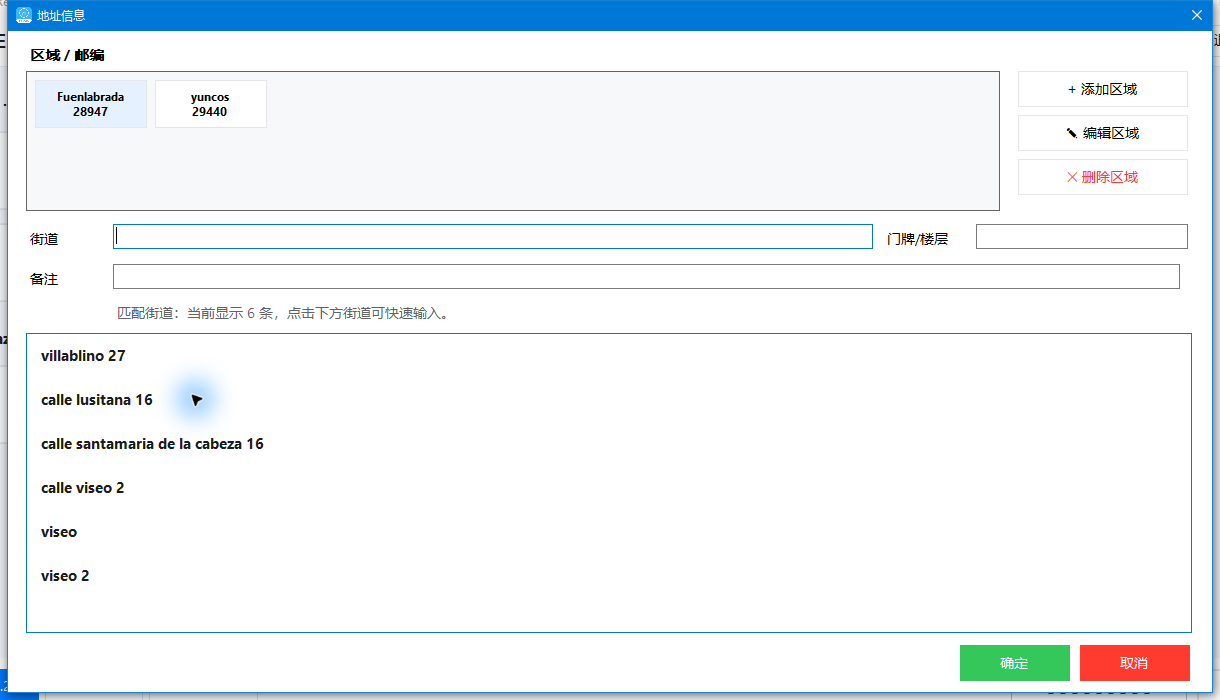Focus the 备注 remarks input field
This screenshot has width=1220, height=700.
tap(646, 276)
